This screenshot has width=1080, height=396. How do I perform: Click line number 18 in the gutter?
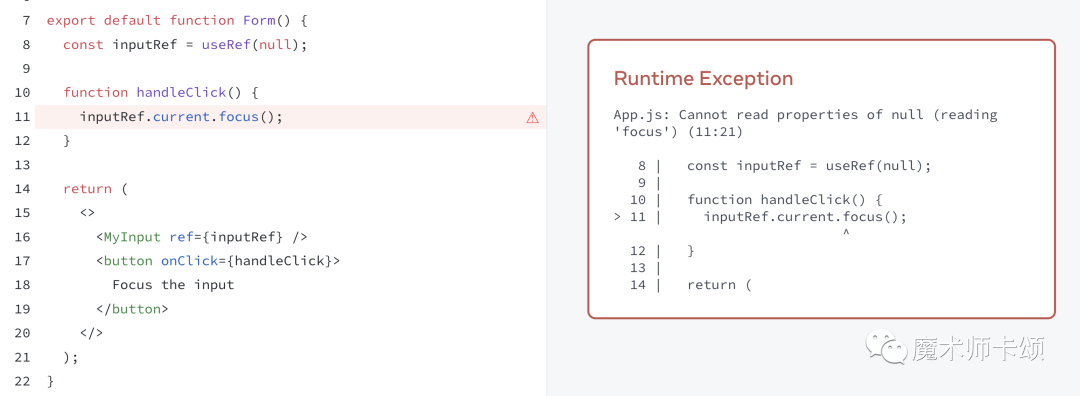click(x=22, y=284)
